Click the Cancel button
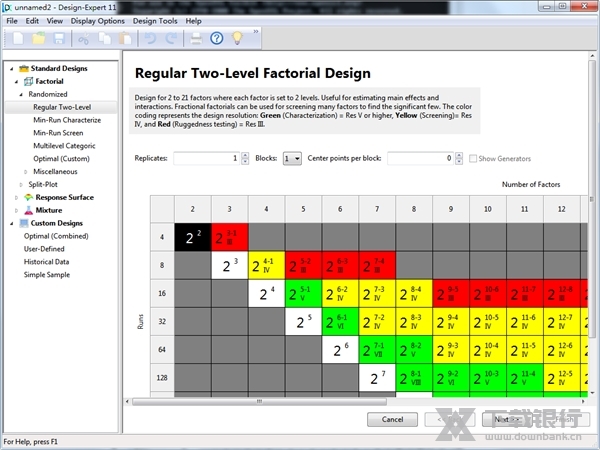The width and height of the screenshot is (600, 450). tap(392, 419)
